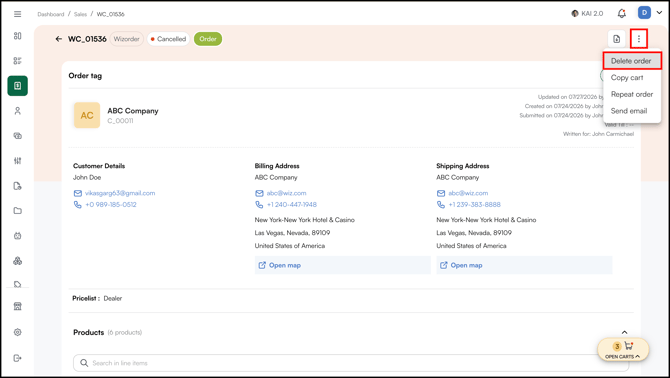Expand the user profile dropdown arrow
This screenshot has width=670, height=378.
point(659,13)
